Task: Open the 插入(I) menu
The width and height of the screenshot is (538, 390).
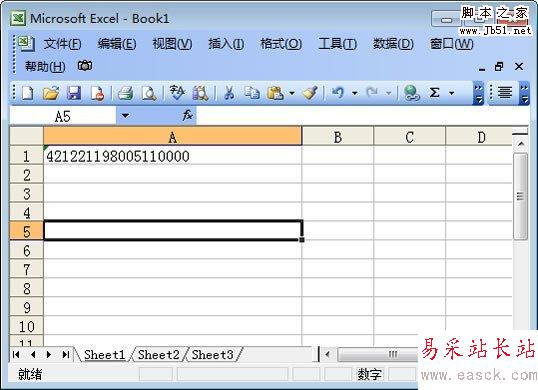Action: tap(226, 44)
